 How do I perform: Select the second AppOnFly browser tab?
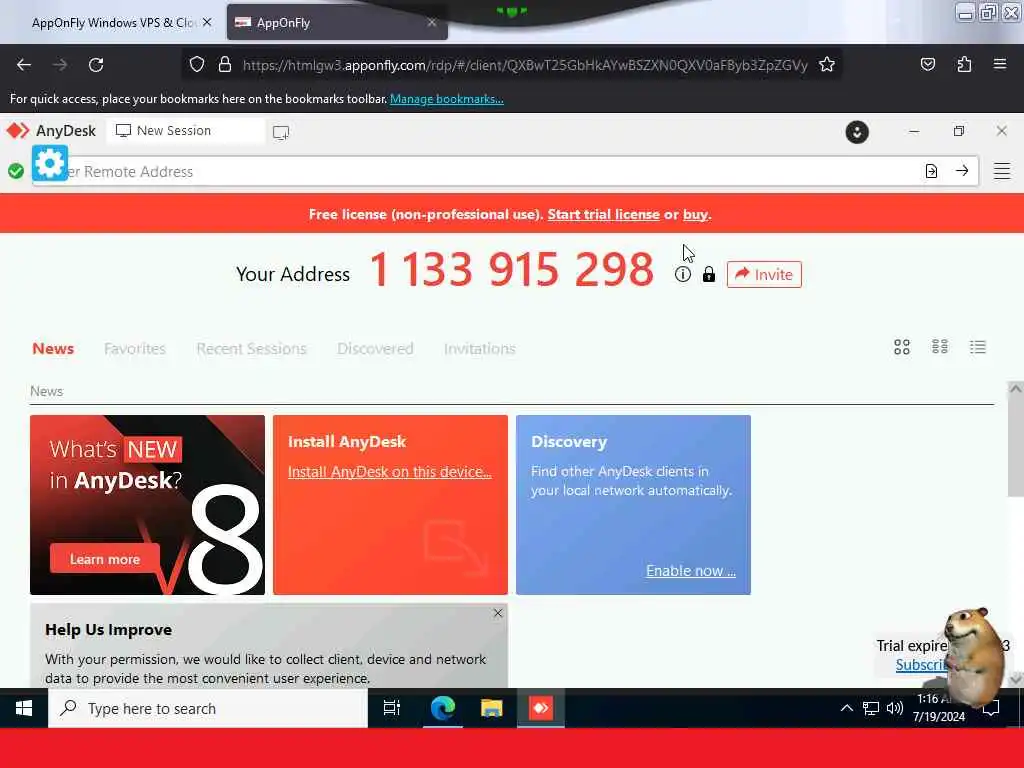pyautogui.click(x=336, y=22)
